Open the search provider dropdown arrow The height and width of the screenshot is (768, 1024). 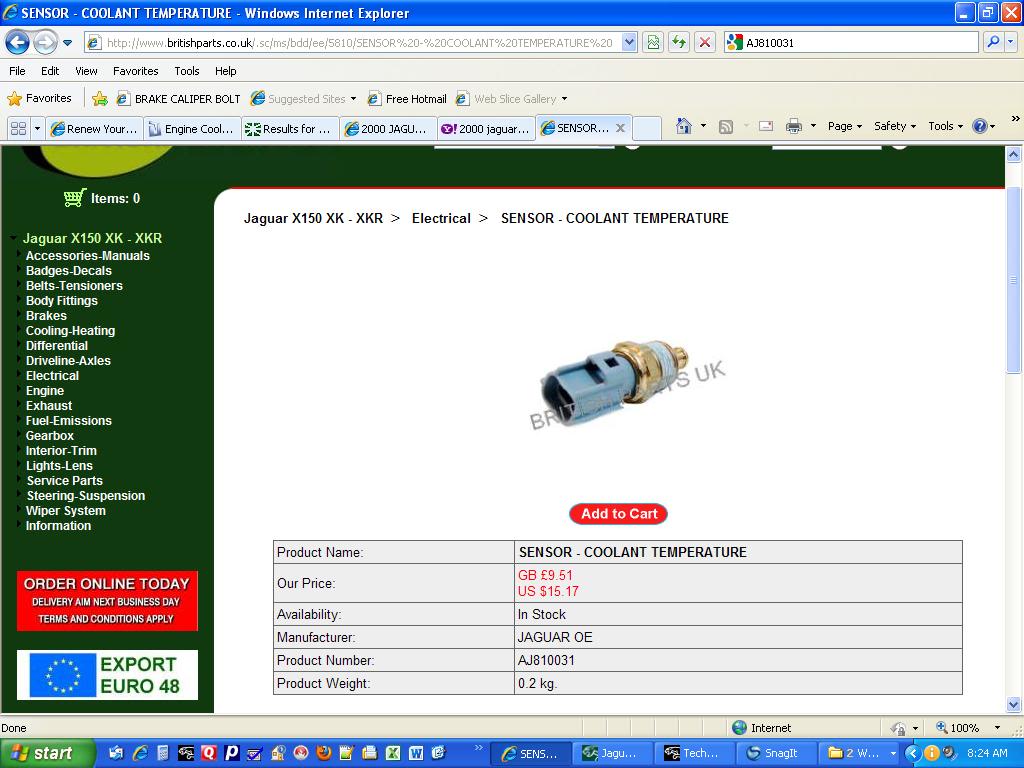pyautogui.click(x=1010, y=43)
